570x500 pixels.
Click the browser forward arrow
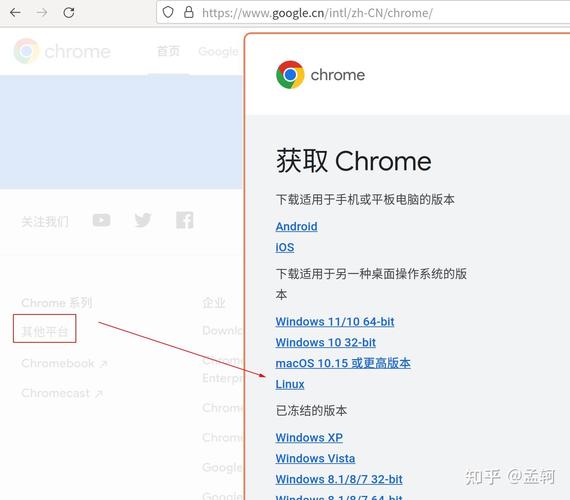[x=42, y=13]
